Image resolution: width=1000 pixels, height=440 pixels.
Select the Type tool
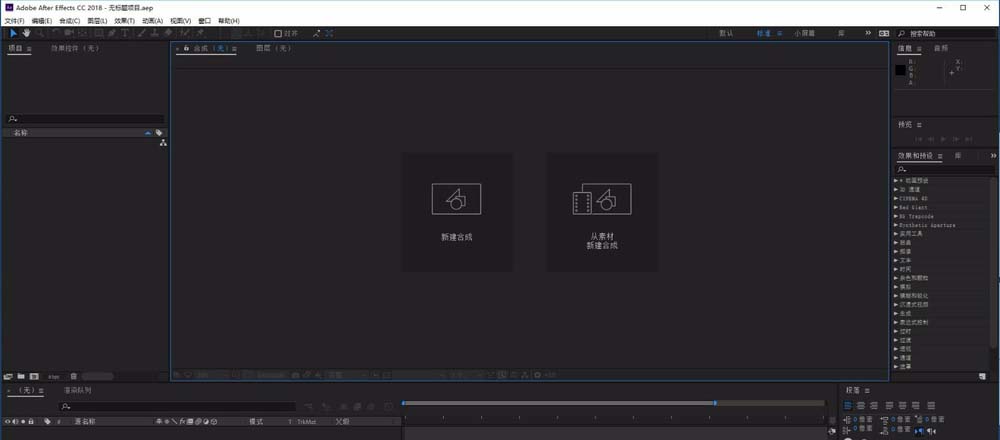124,33
